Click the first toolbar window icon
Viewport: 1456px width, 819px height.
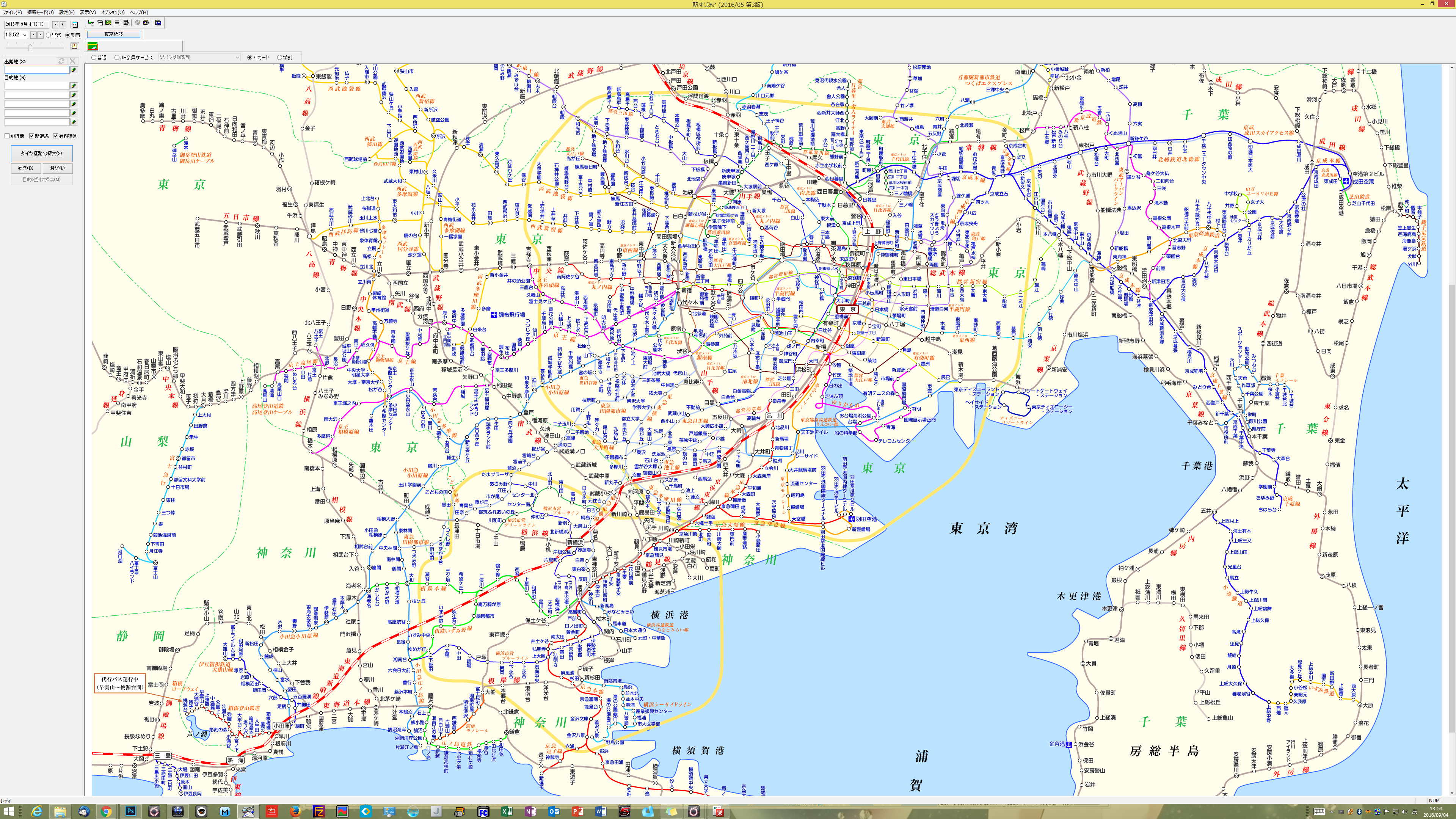[91, 23]
